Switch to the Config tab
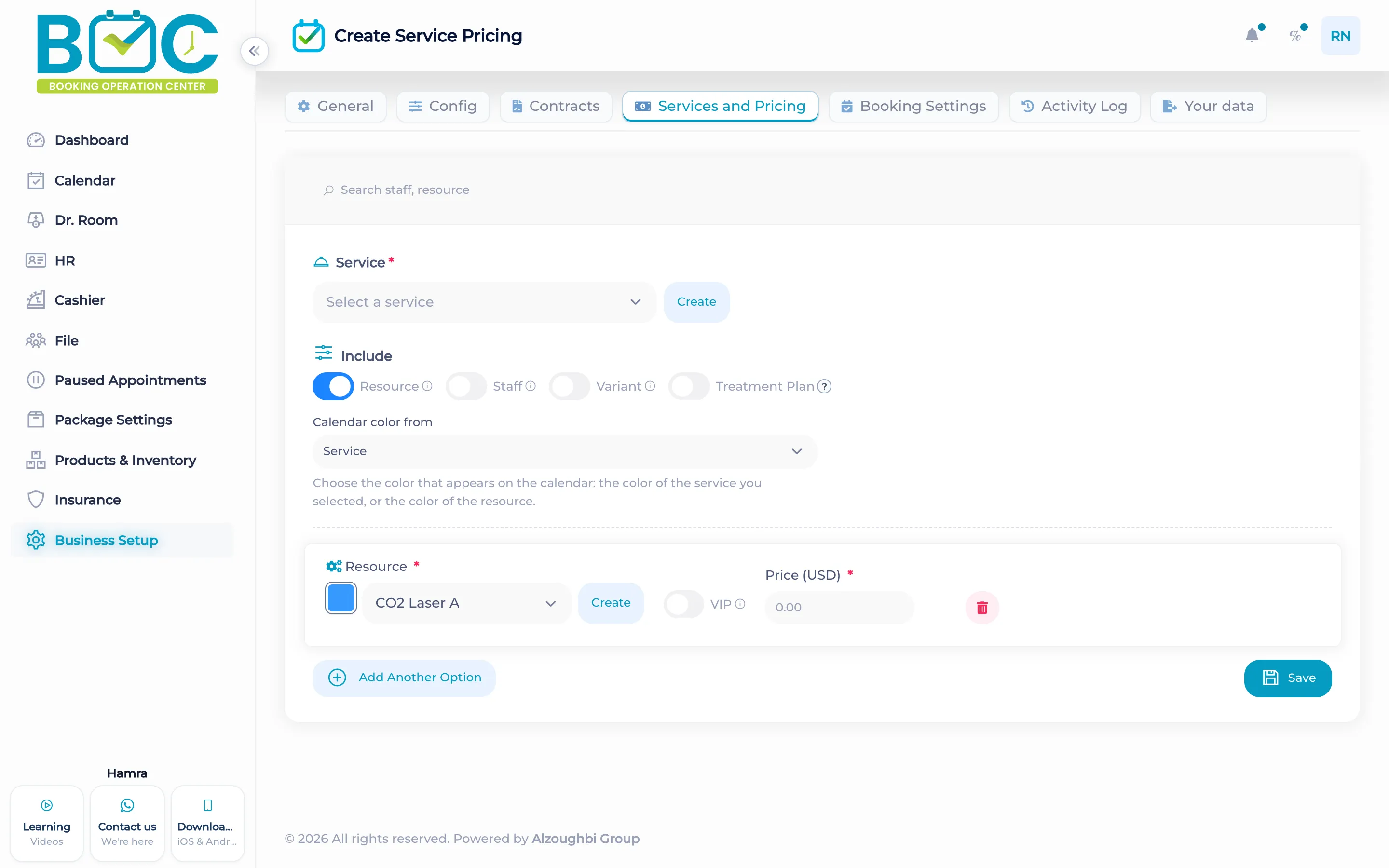Viewport: 1389px width, 868px height. coord(443,106)
